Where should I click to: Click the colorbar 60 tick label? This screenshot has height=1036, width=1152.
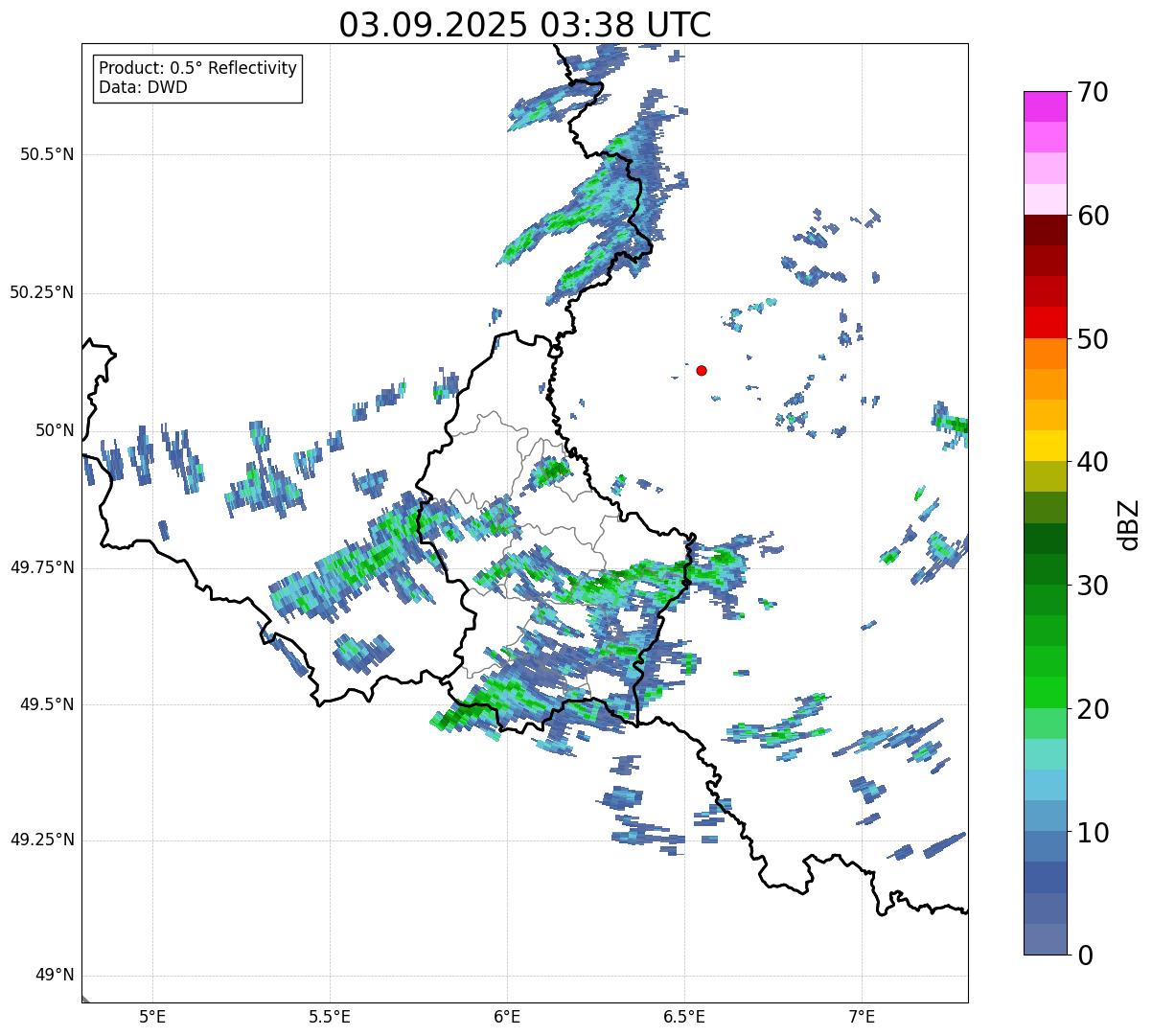[x=1093, y=216]
